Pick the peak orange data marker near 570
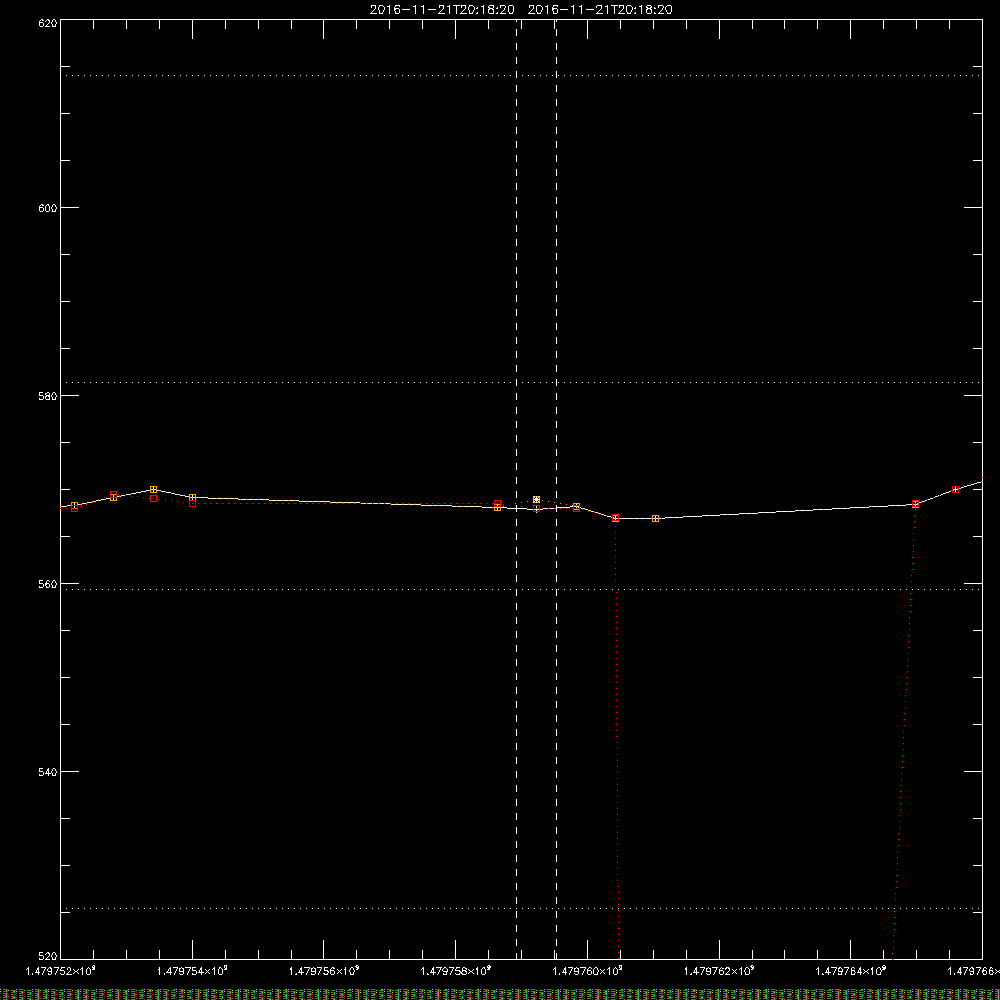The width and height of the screenshot is (1000, 1000). coord(153,490)
